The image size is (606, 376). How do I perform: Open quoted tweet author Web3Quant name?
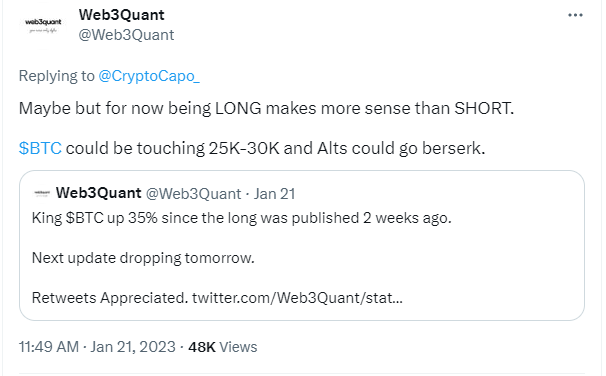99,193
